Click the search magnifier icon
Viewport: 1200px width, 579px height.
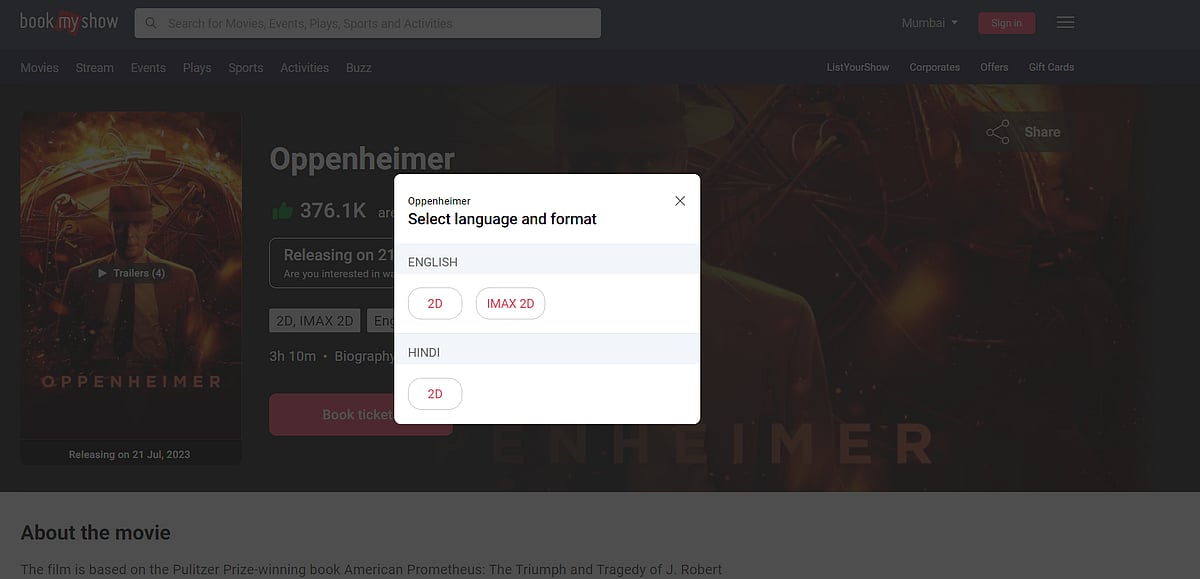point(151,23)
